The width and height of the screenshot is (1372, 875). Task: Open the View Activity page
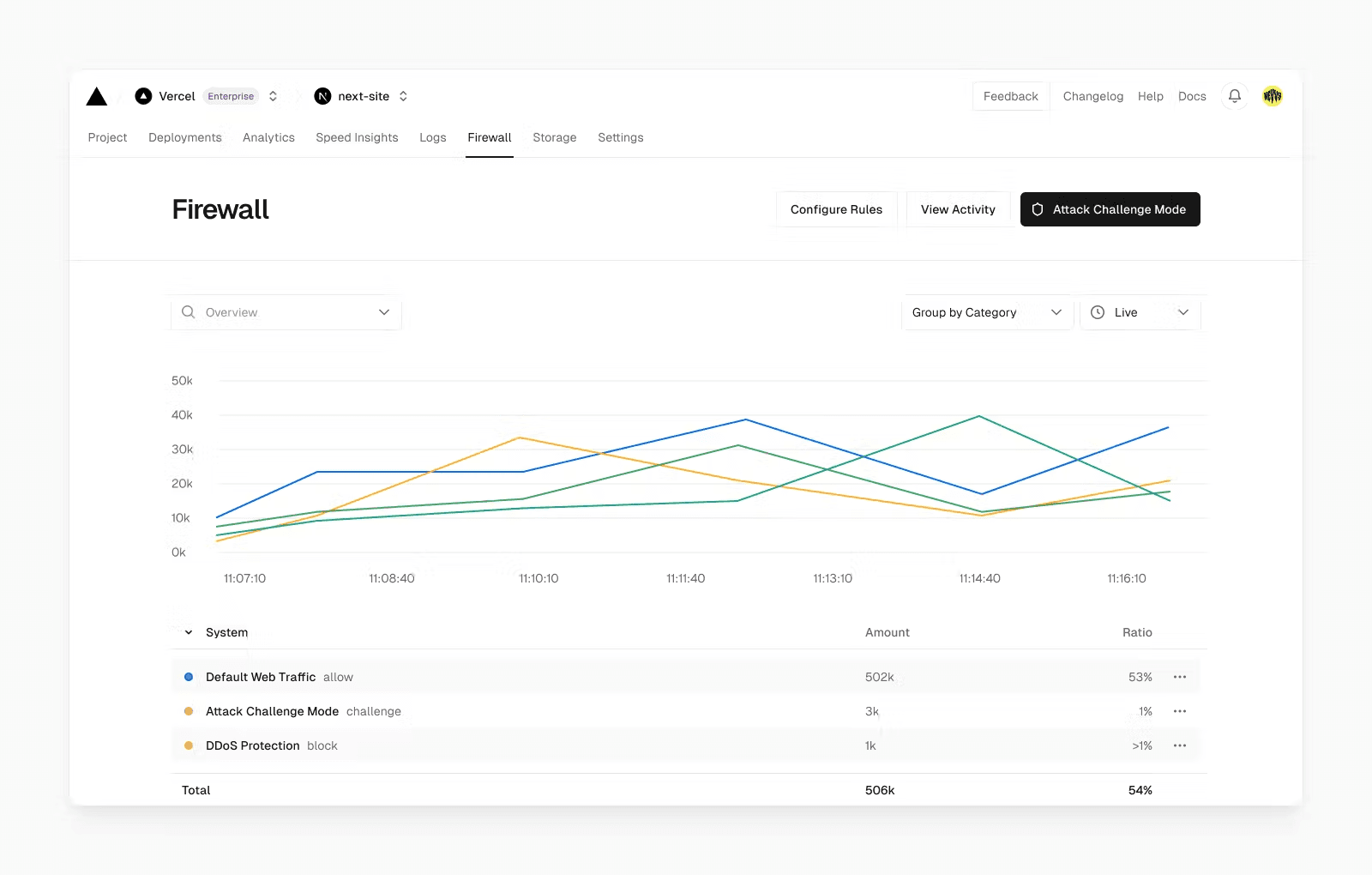tap(958, 209)
